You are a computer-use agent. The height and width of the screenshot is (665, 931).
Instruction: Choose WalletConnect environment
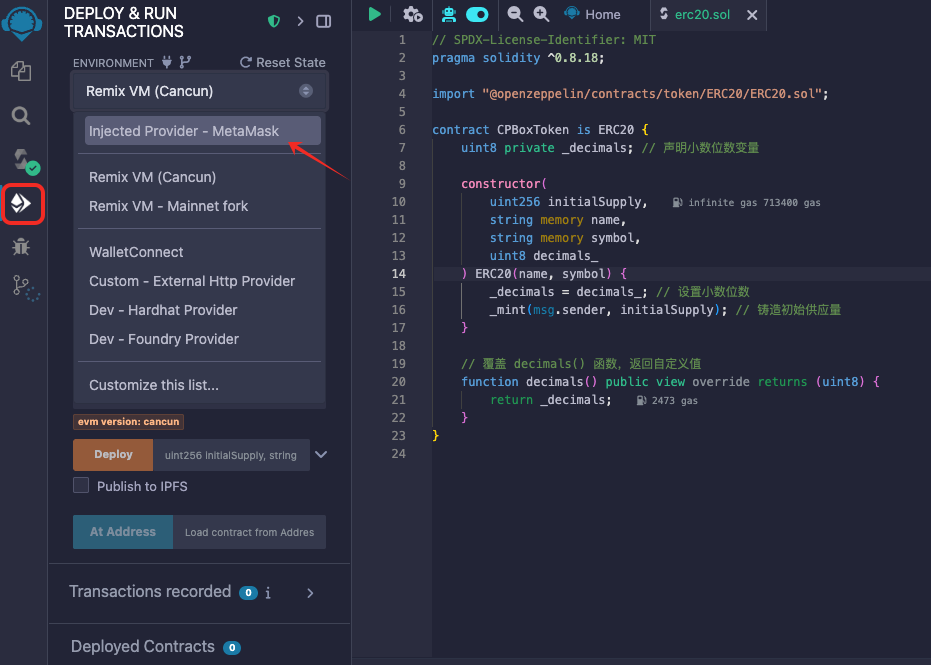click(136, 252)
